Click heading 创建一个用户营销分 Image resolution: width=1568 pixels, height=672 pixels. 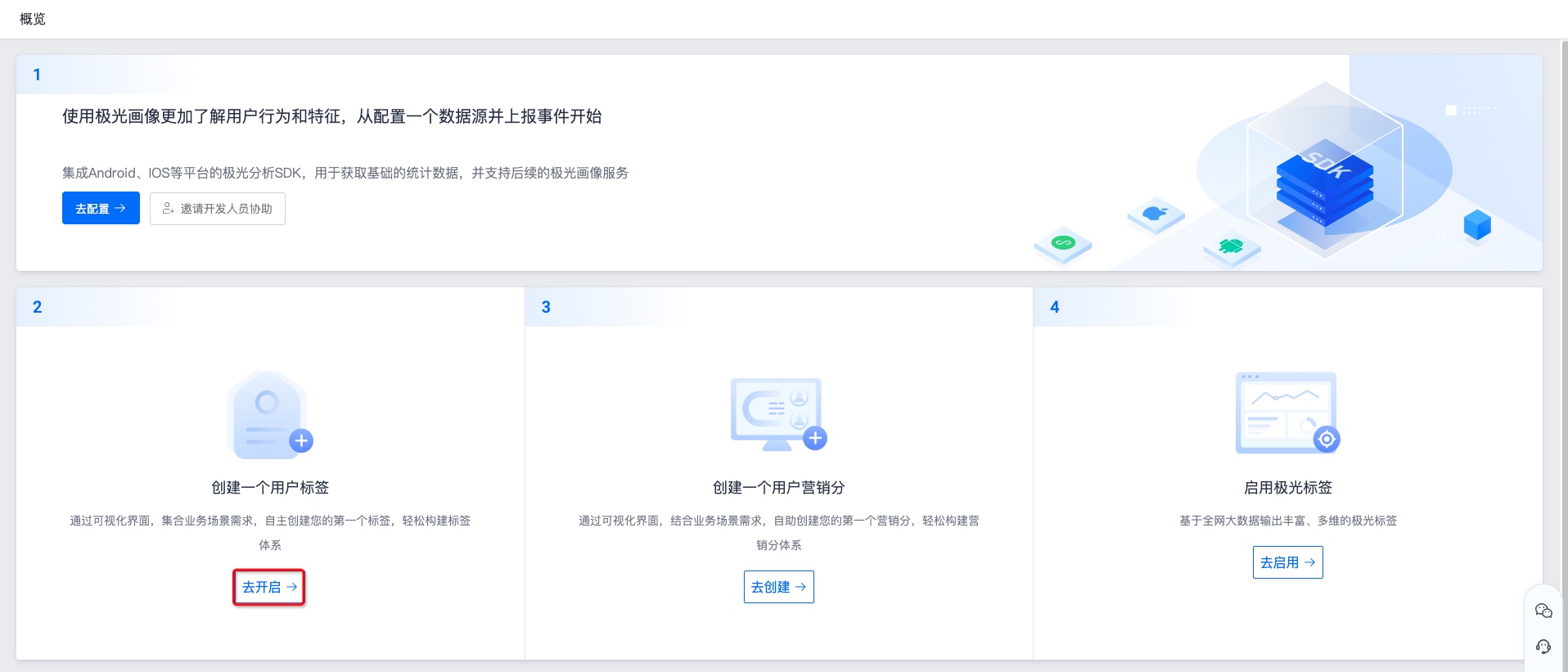(x=779, y=488)
